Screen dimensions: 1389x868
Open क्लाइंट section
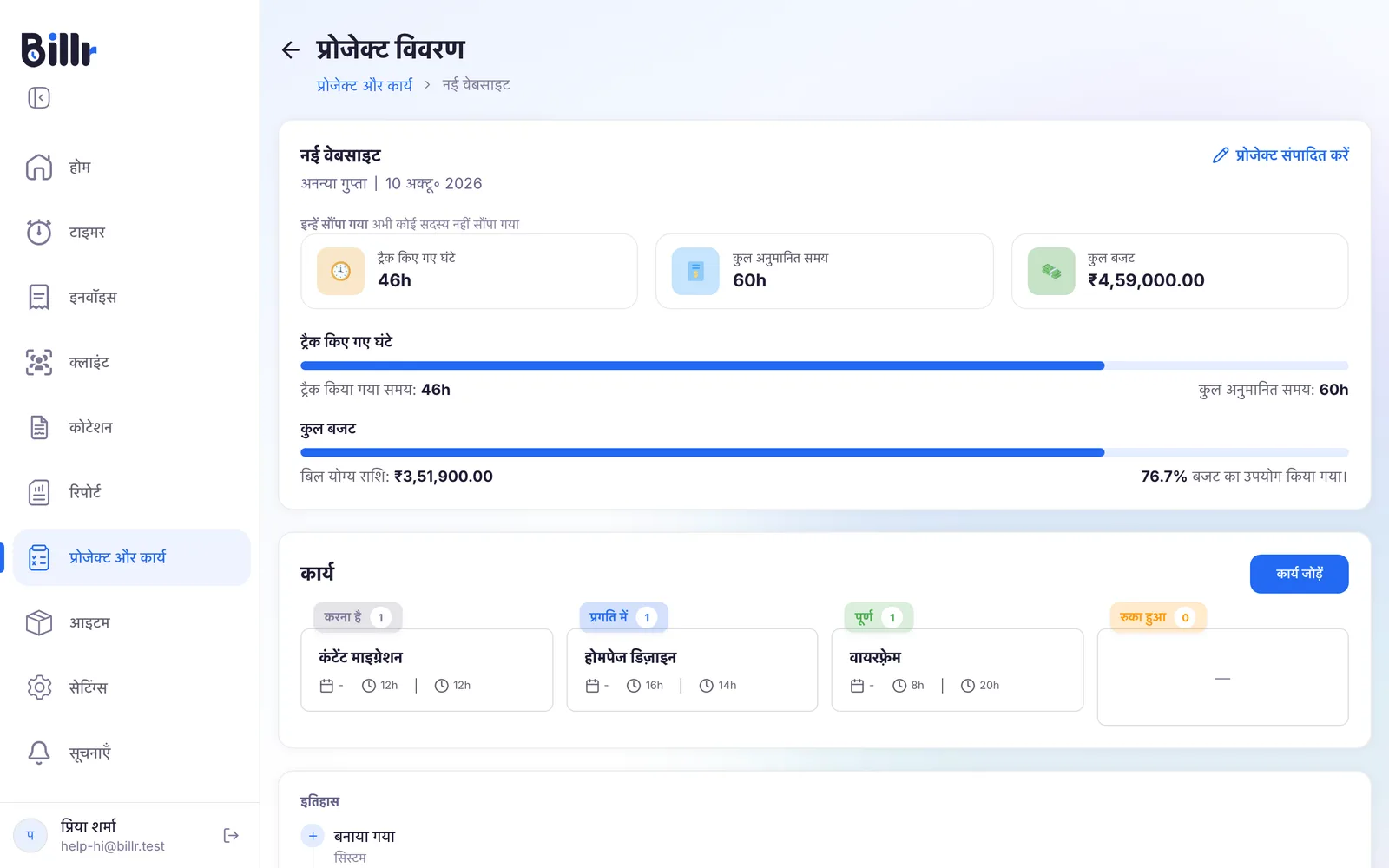[131, 362]
